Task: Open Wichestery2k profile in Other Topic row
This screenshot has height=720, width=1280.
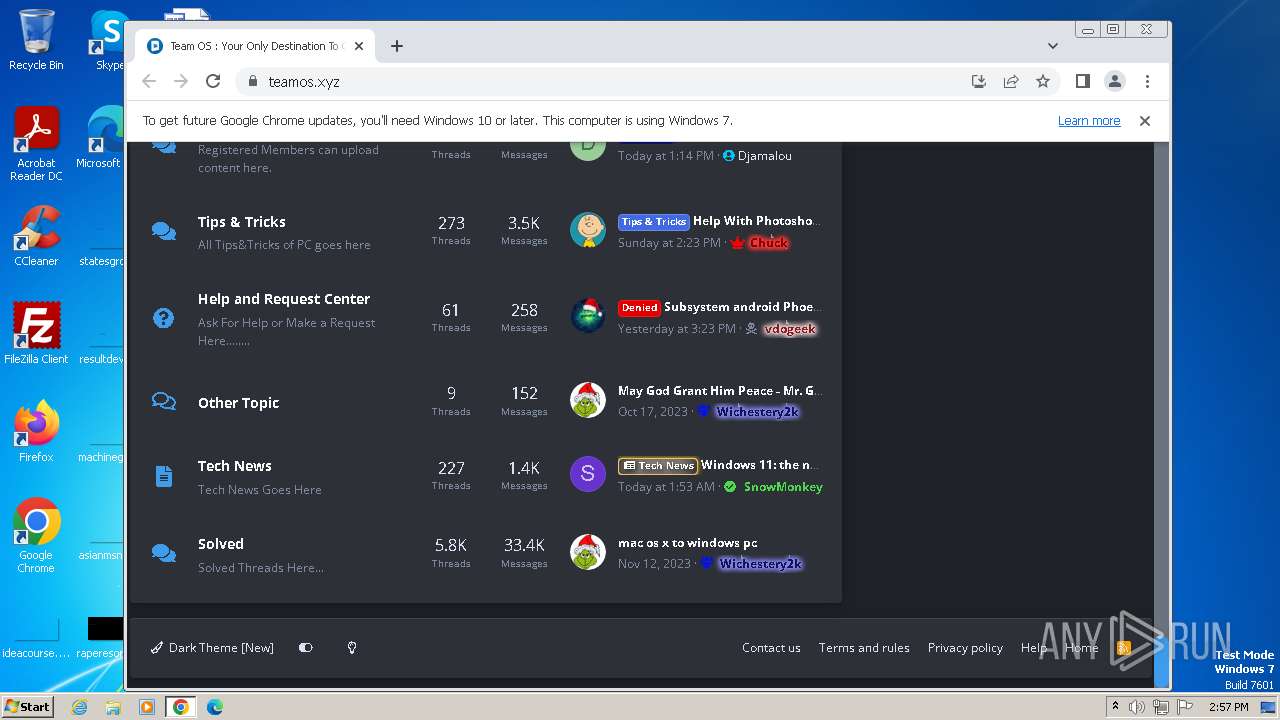Action: pyautogui.click(x=757, y=412)
